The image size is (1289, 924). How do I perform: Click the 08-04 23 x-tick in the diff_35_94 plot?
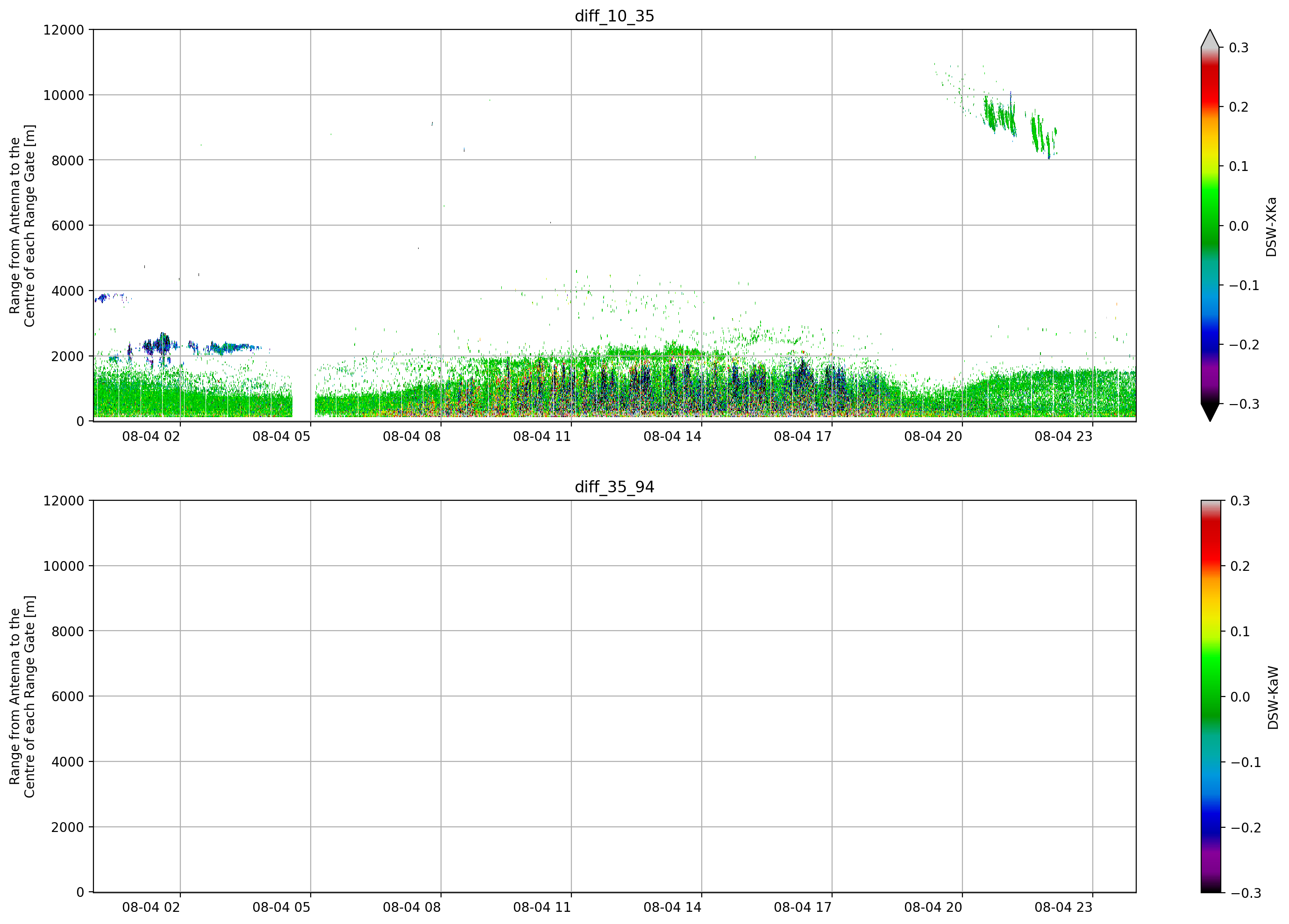pos(1063,908)
